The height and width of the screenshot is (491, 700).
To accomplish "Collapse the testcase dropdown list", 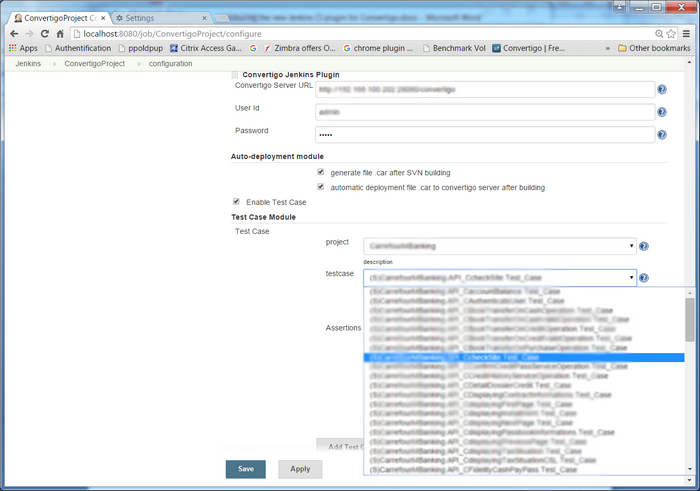I will [x=500, y=278].
